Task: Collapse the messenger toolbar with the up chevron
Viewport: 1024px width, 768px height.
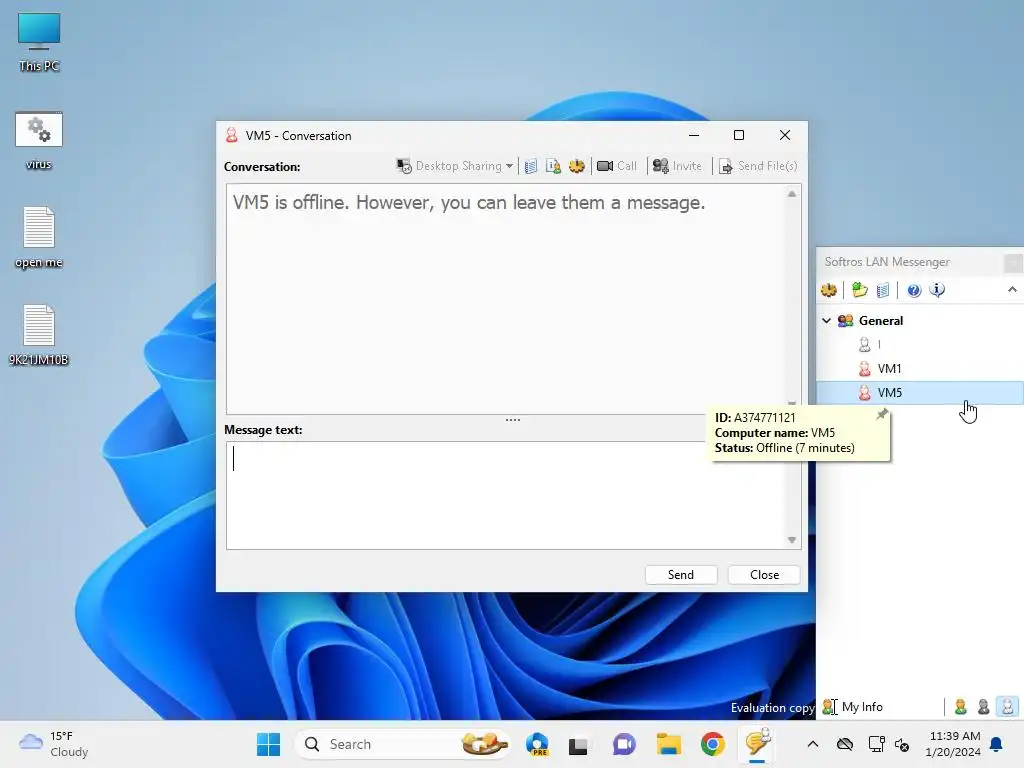Action: pos(1012,289)
